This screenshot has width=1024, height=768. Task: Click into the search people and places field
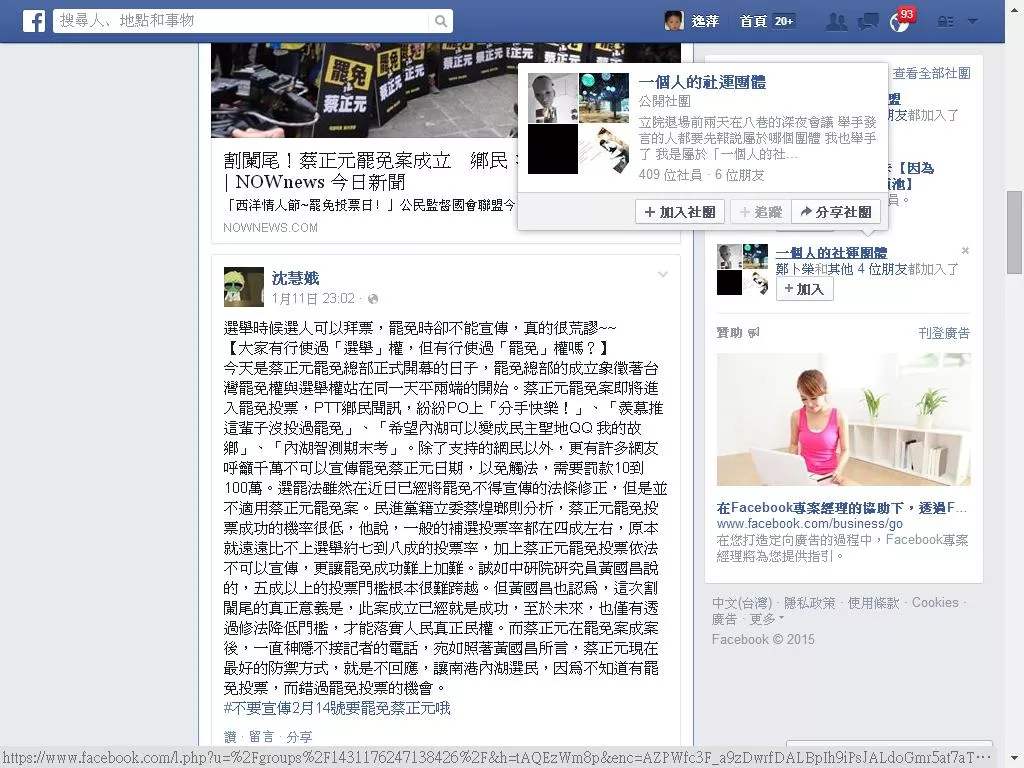click(242, 21)
